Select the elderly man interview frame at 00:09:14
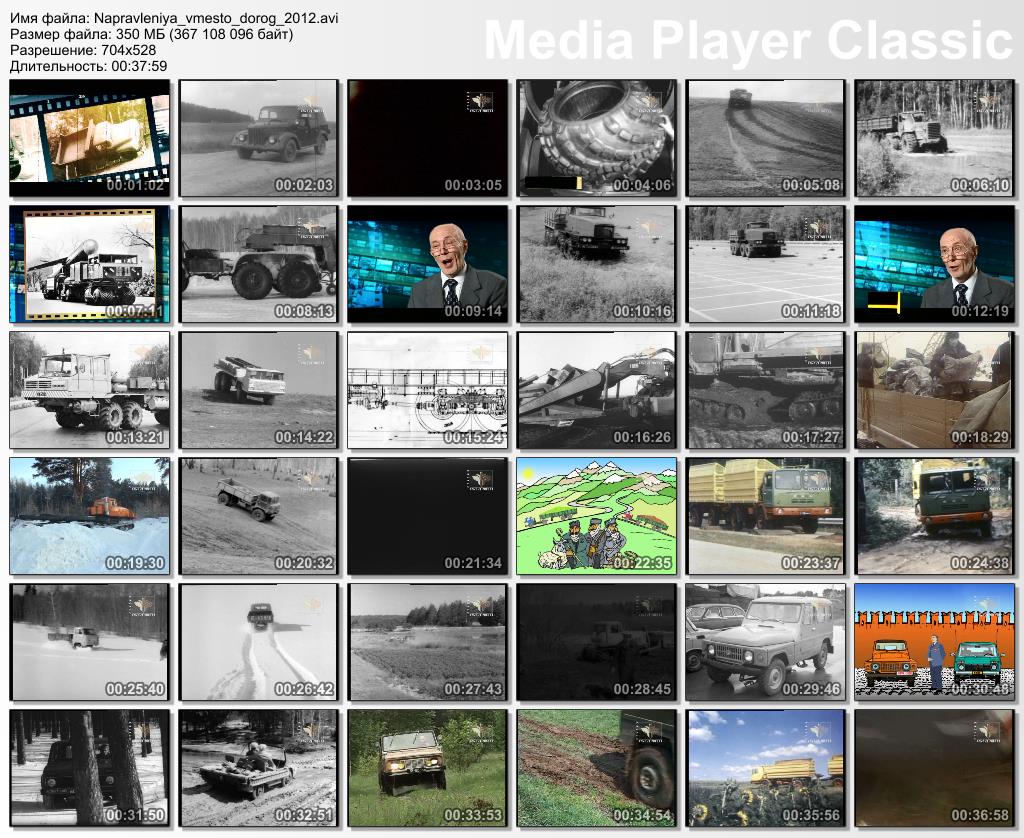 [428, 264]
